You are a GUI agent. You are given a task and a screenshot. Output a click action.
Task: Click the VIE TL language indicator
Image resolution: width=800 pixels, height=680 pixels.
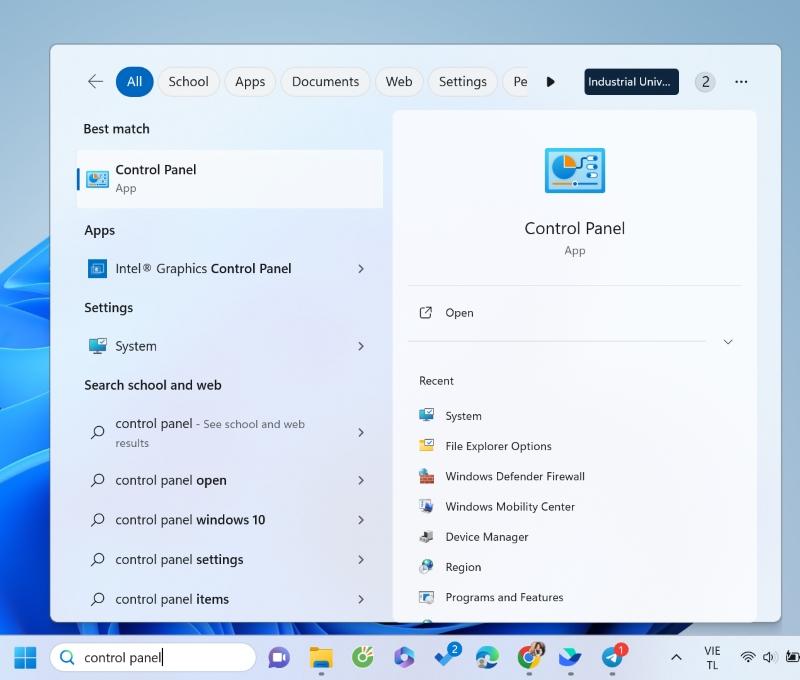[712, 658]
